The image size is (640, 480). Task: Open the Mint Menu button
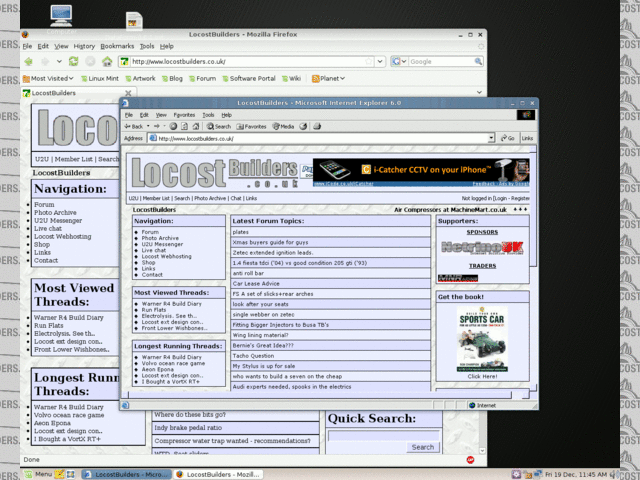tap(38, 474)
